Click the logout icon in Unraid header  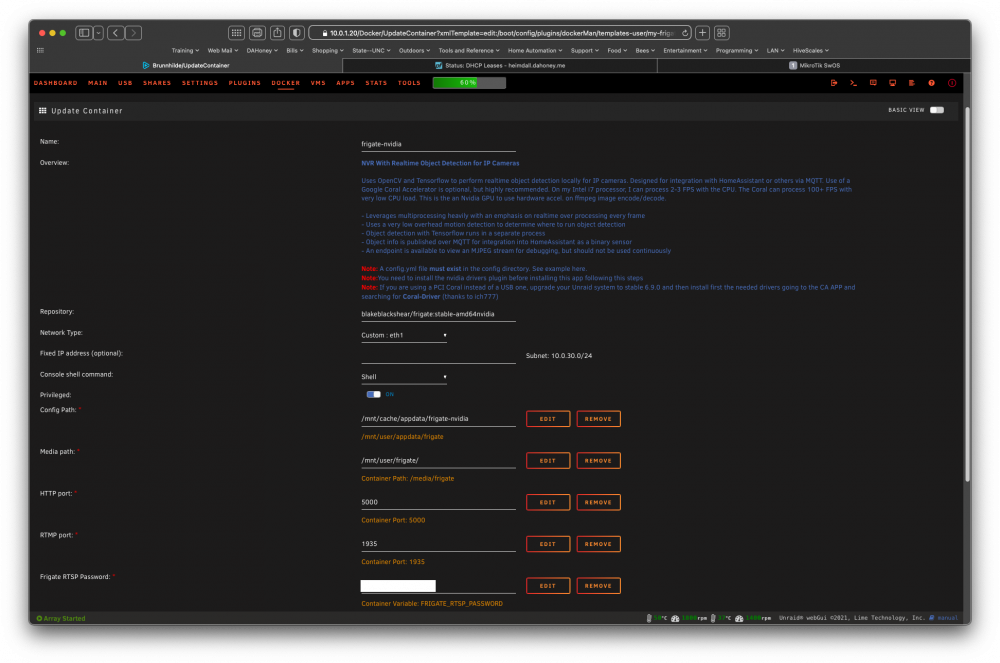[x=834, y=83]
